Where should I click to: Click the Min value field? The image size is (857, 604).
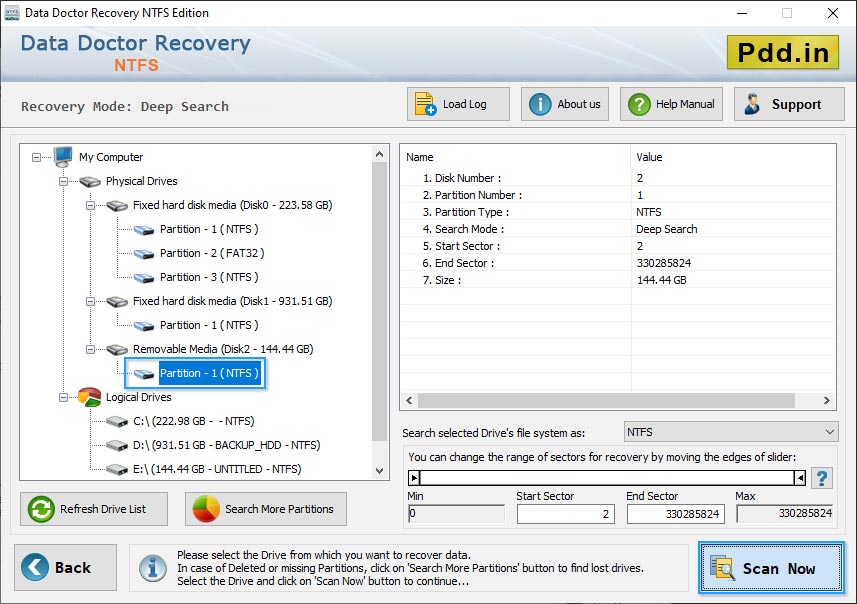coord(456,513)
